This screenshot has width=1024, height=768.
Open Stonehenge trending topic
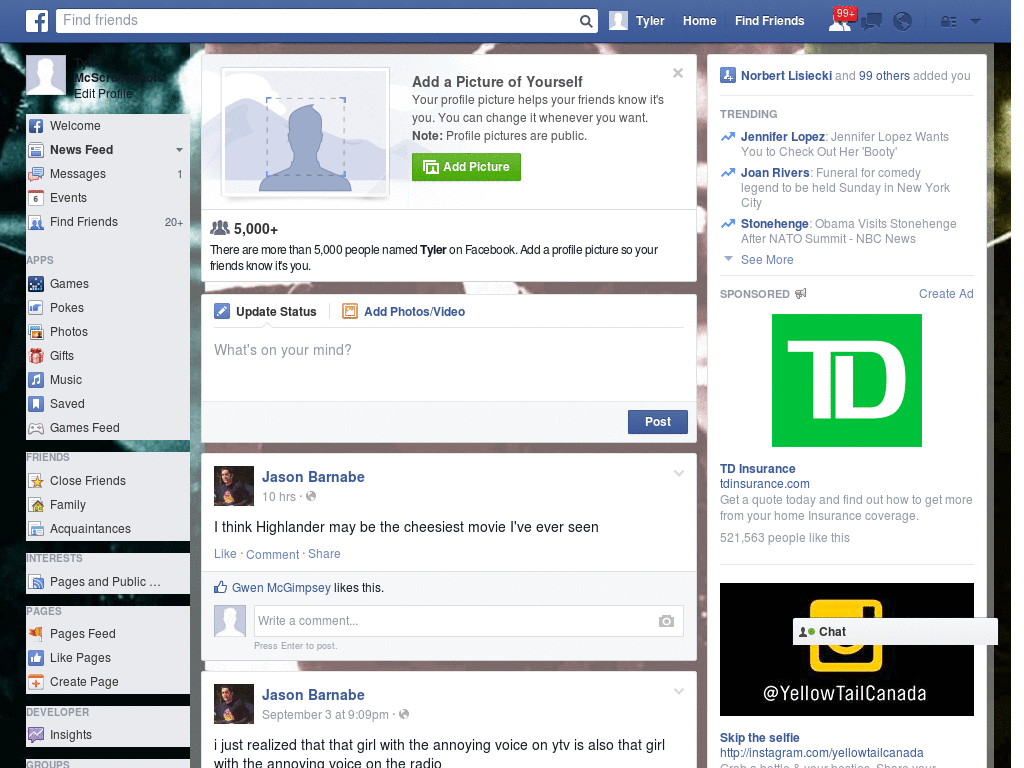[x=775, y=224]
